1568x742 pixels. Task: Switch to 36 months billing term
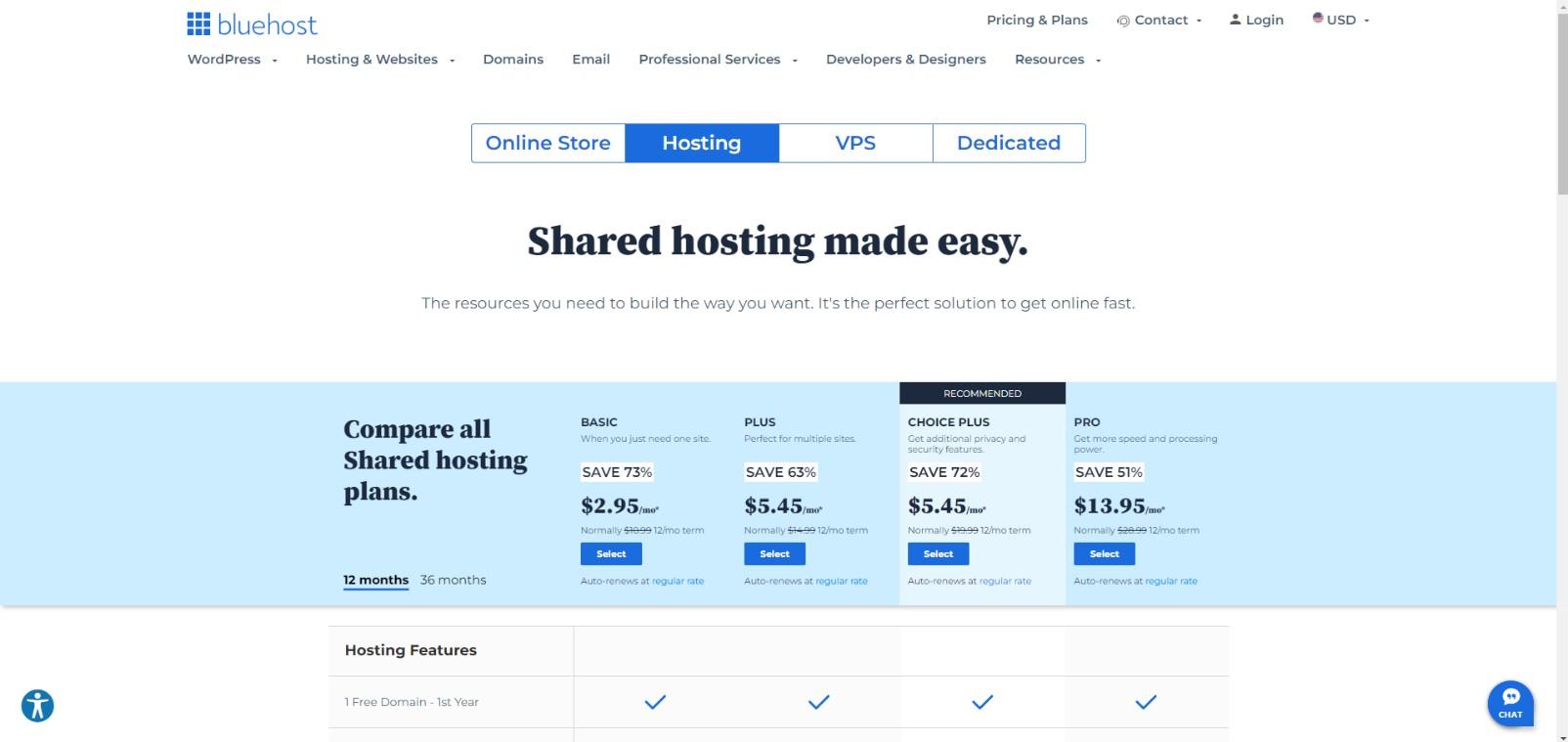pos(453,580)
